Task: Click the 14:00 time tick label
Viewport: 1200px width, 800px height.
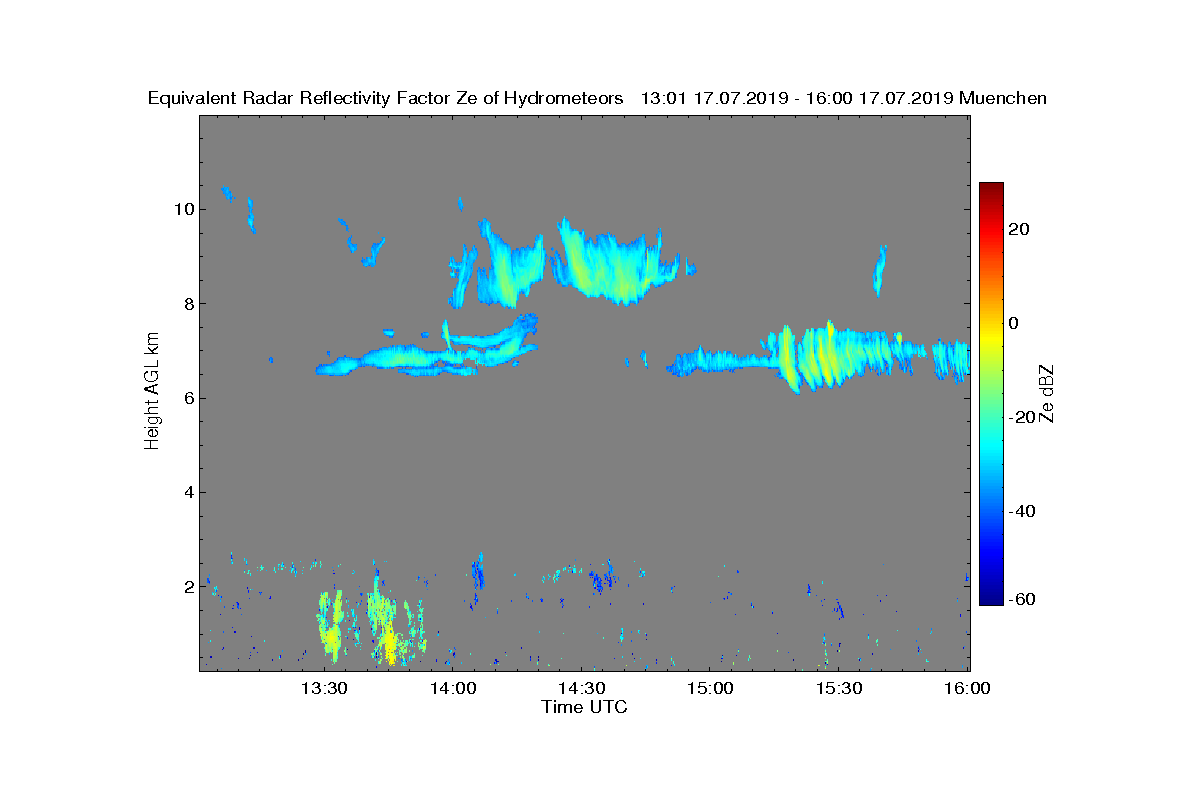Action: pyautogui.click(x=453, y=688)
